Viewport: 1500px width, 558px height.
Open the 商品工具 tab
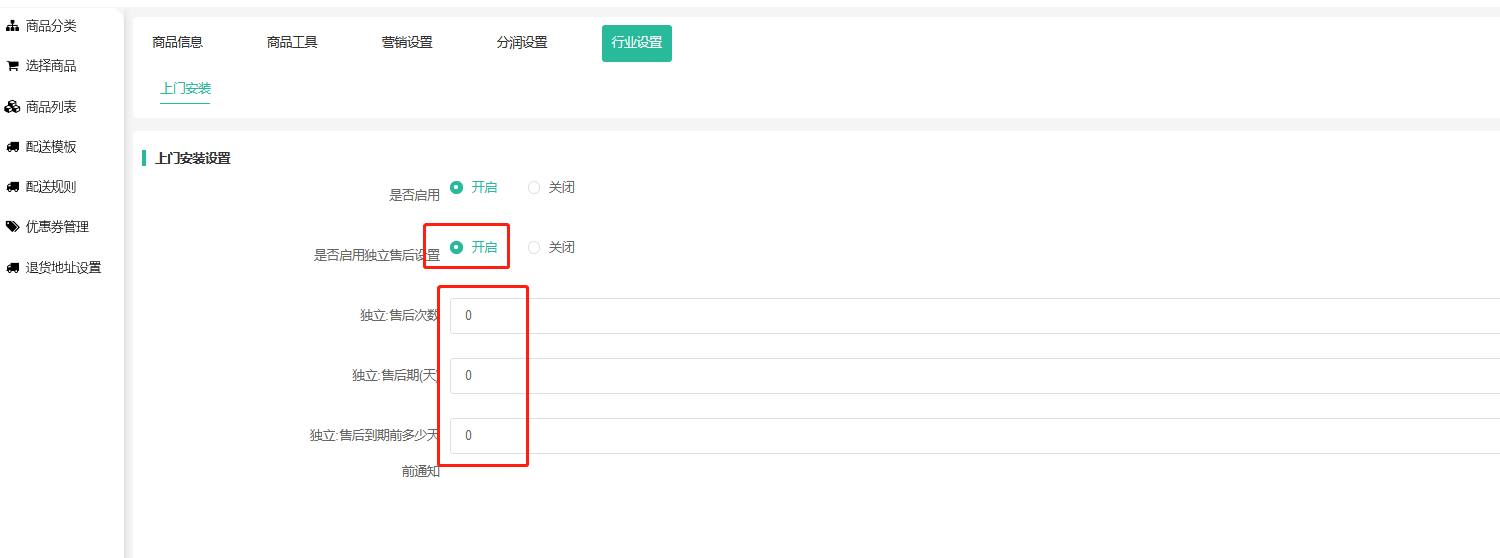click(x=292, y=43)
